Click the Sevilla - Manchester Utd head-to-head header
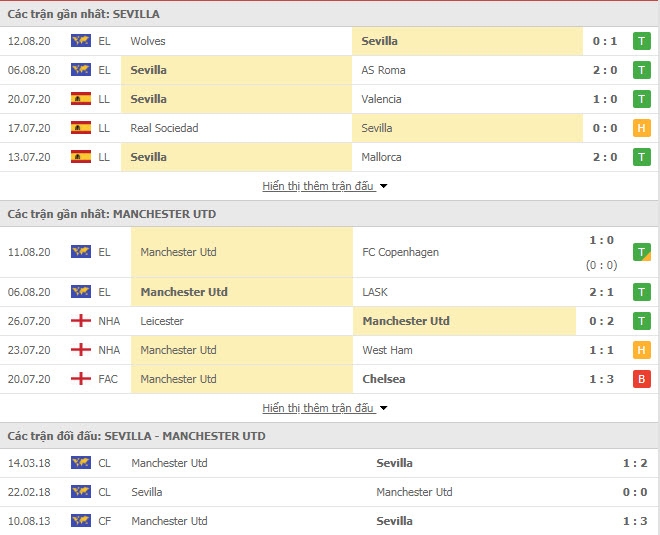660x535 pixels. 330,436
